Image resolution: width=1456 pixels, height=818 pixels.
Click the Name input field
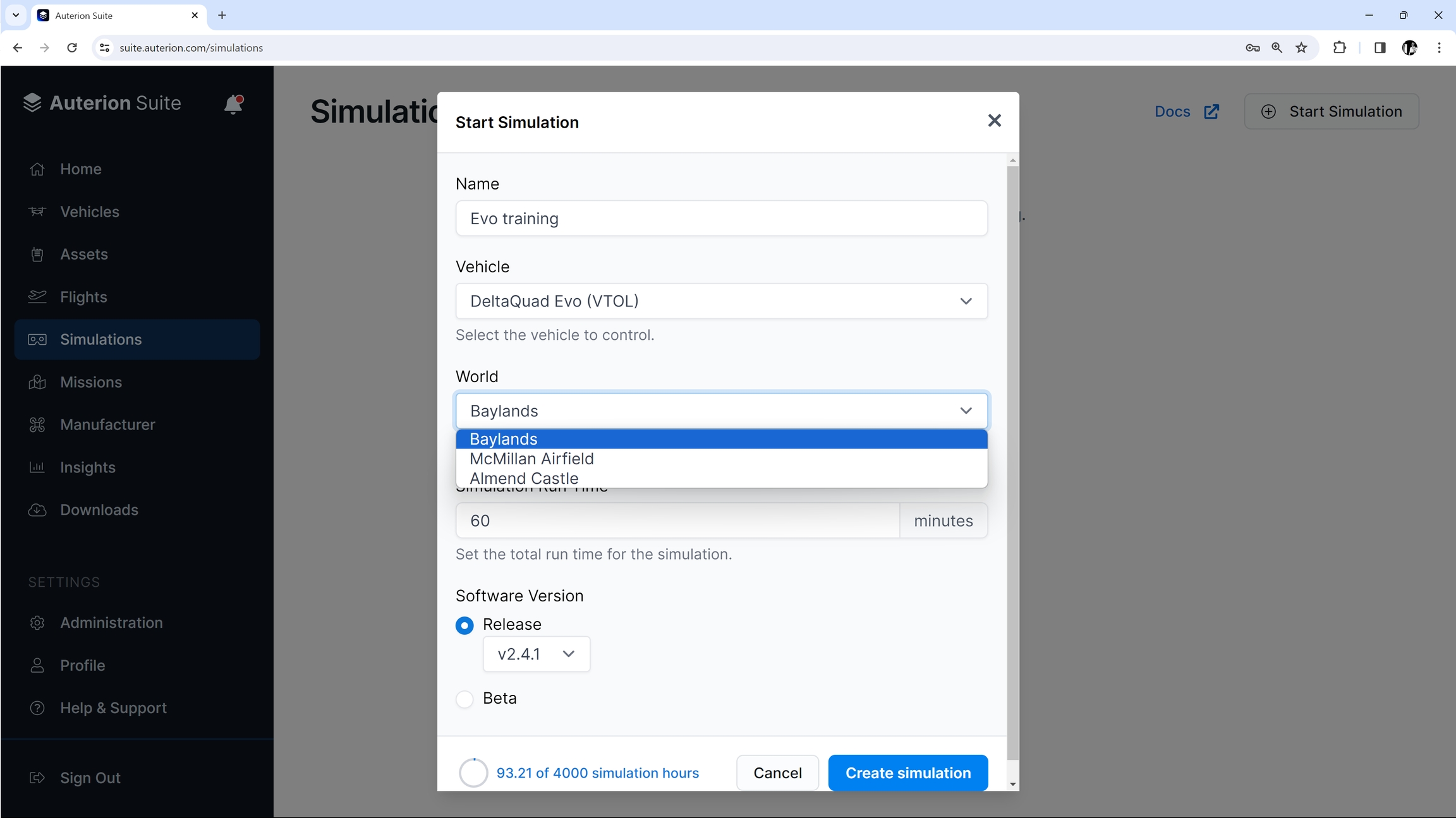721,219
